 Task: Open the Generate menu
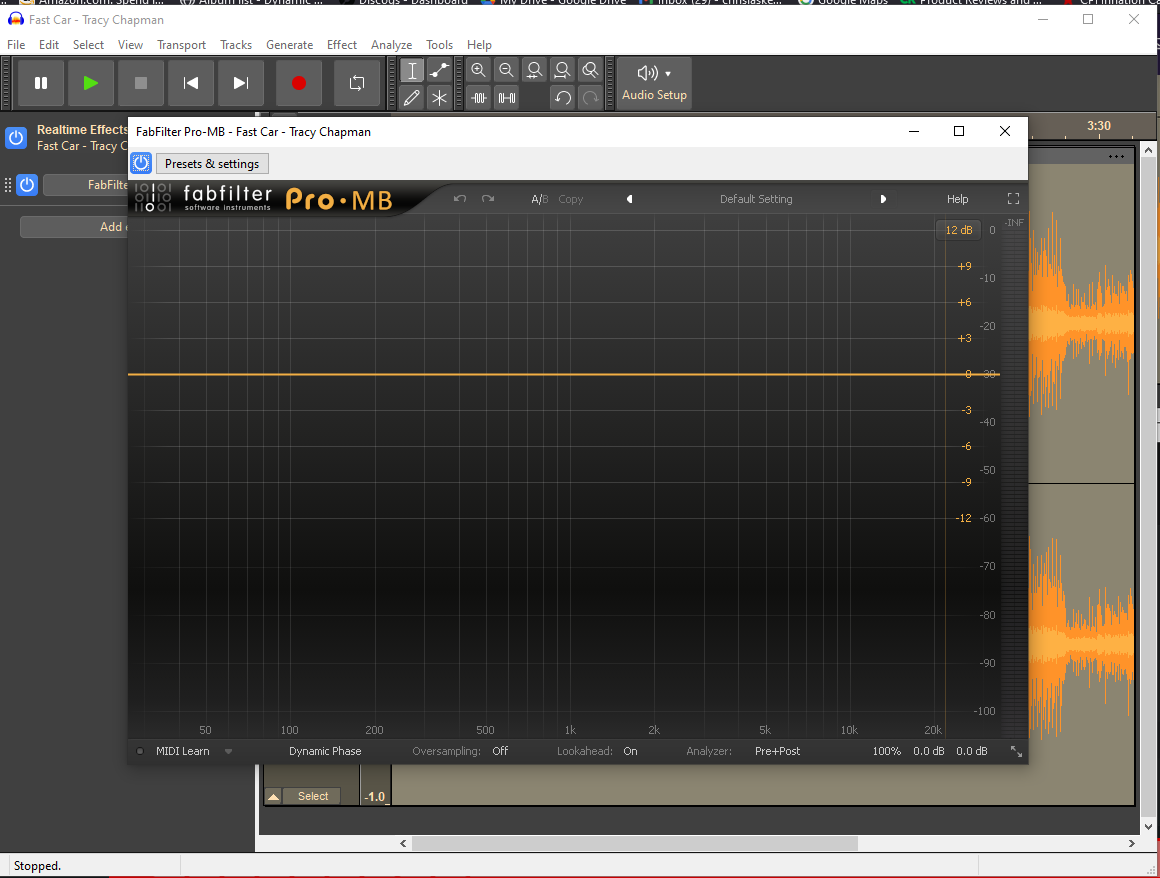(289, 45)
